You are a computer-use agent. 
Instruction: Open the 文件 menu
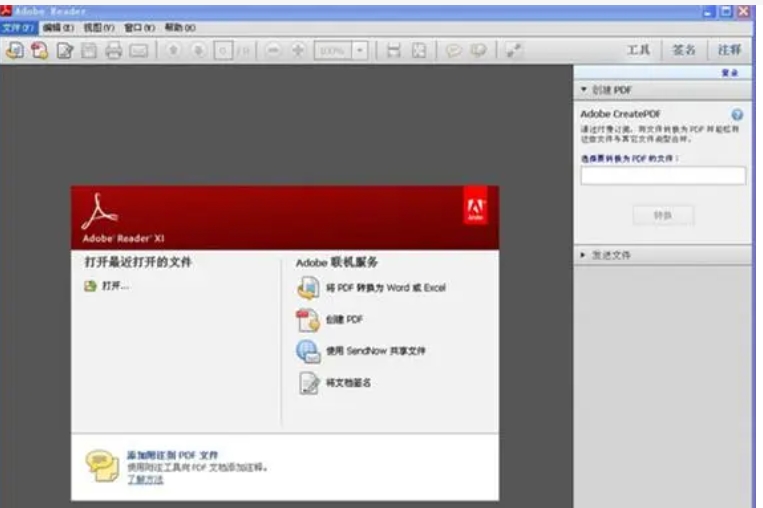click(18, 28)
